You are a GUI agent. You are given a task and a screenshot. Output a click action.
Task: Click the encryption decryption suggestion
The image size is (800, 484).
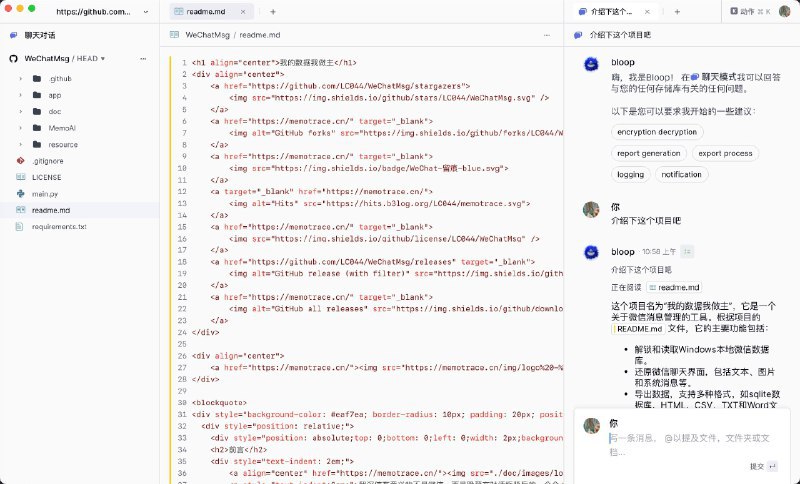pyautogui.click(x=656, y=132)
